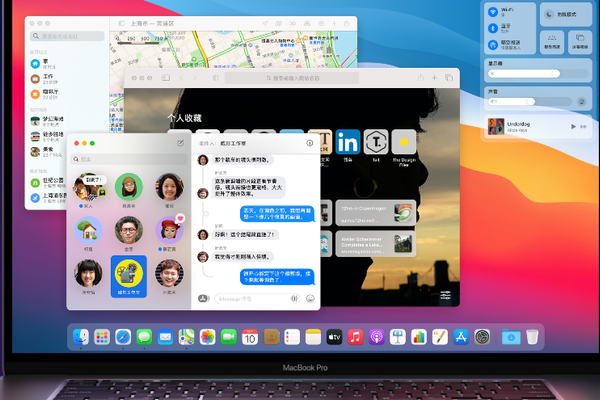The height and width of the screenshot is (400, 600).
Task: Open The Design Files yellow-dot favorite
Action: pos(404,142)
